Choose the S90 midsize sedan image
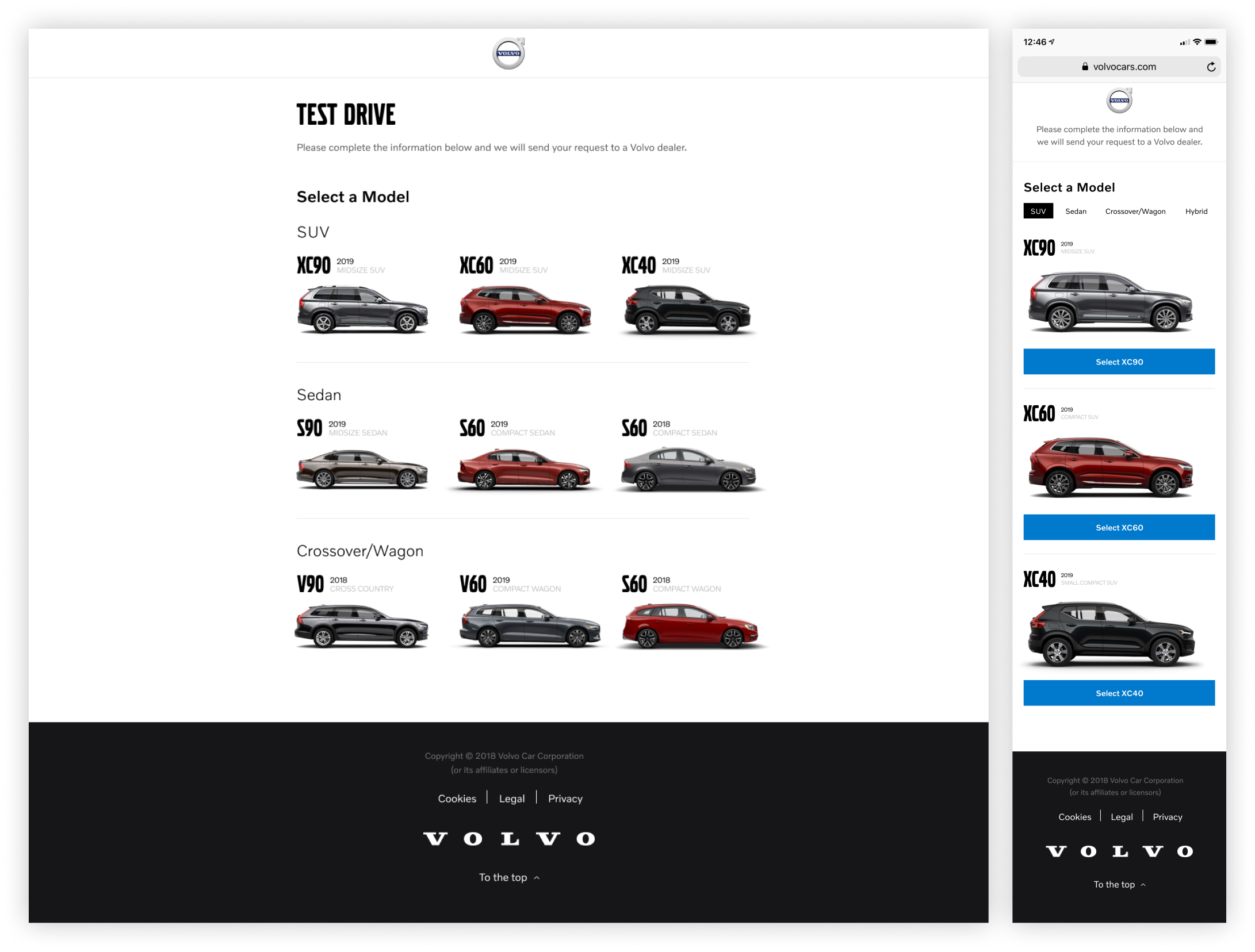The height and width of the screenshot is (952, 1255). click(362, 470)
